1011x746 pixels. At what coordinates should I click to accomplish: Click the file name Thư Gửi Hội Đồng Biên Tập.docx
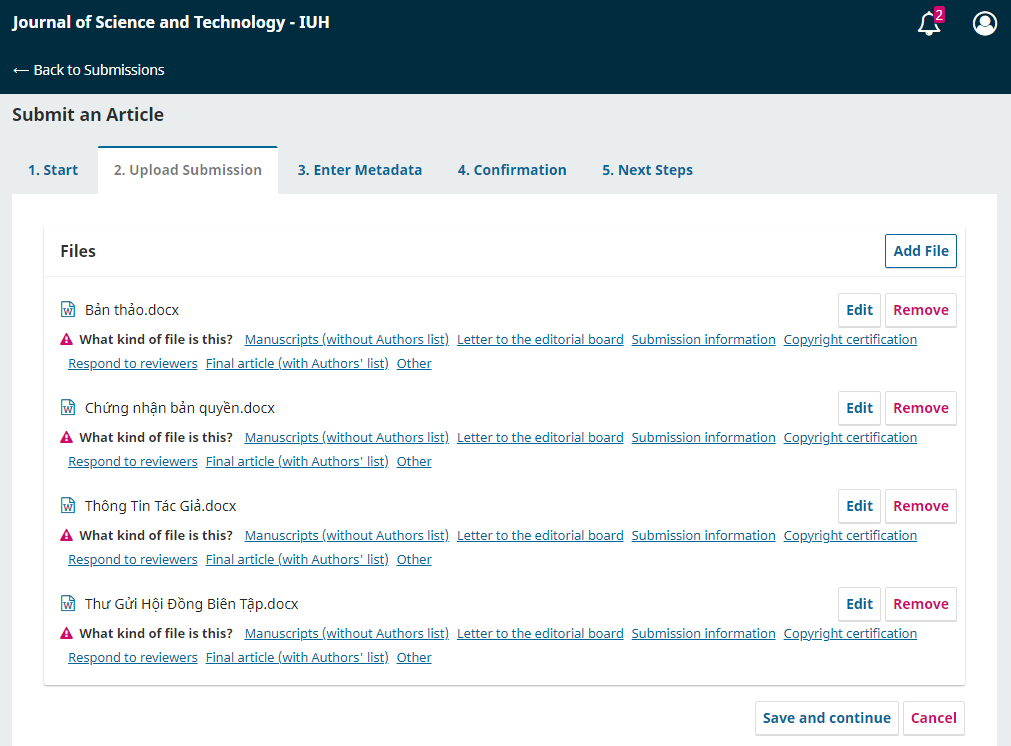(x=191, y=604)
